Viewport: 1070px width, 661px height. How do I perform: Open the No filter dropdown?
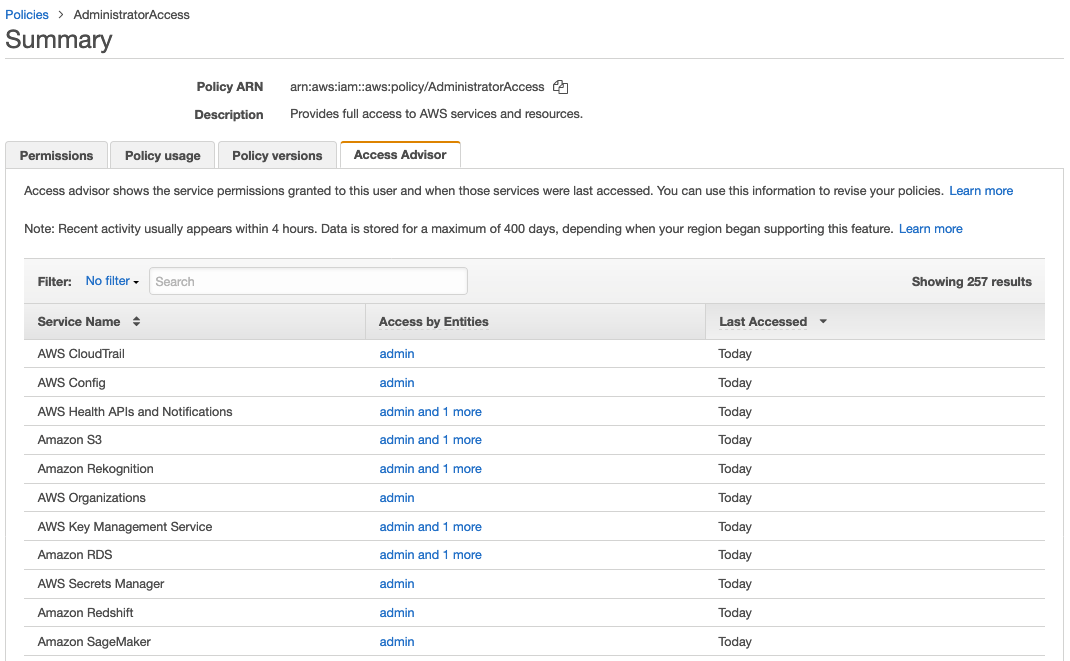[x=112, y=281]
